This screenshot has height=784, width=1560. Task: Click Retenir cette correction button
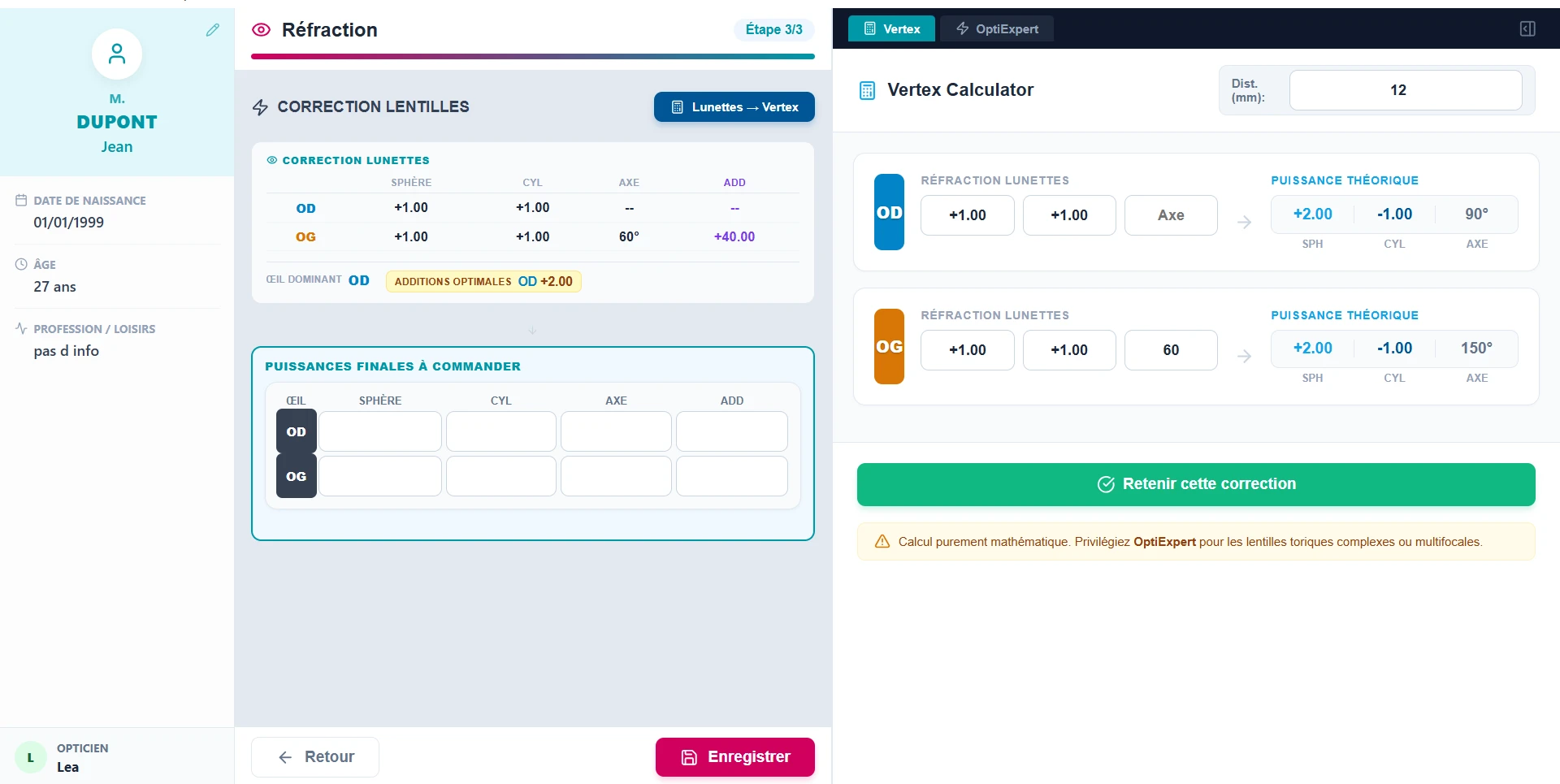coord(1196,484)
